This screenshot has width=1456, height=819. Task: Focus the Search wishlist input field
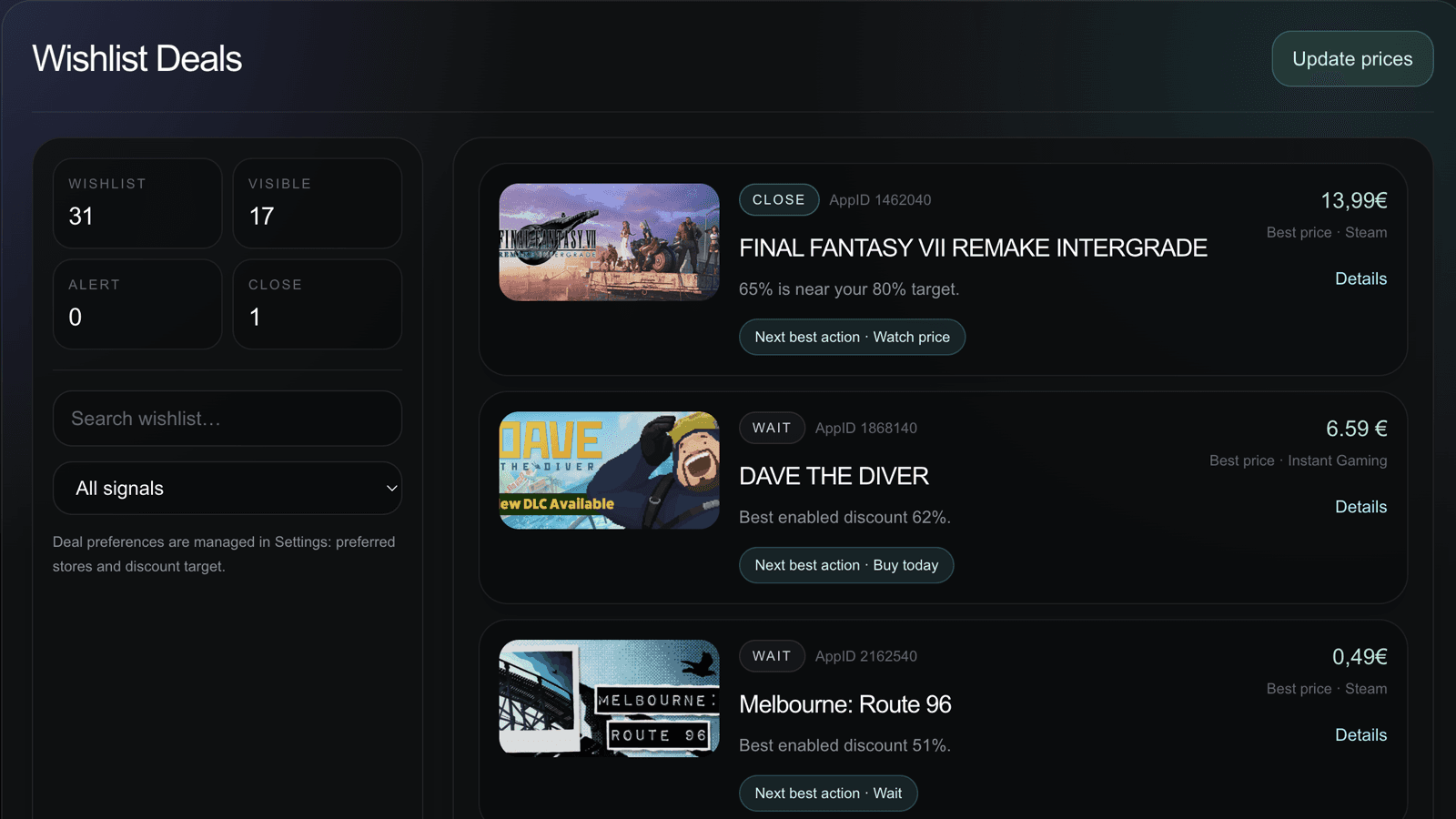click(x=227, y=419)
